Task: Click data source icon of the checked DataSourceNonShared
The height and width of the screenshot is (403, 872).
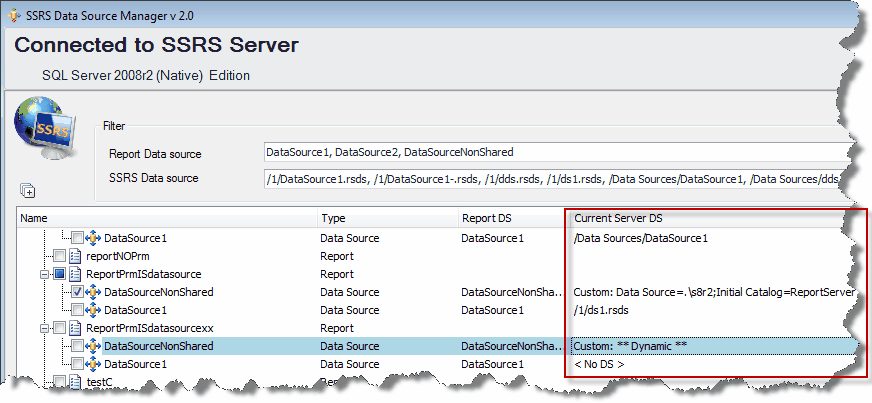Action: point(94,292)
